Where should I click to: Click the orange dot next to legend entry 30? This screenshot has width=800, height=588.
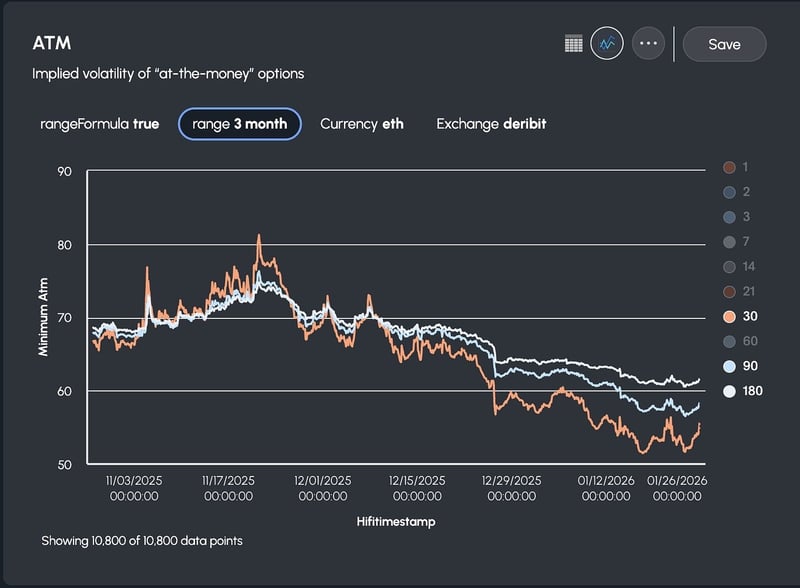pos(729,318)
